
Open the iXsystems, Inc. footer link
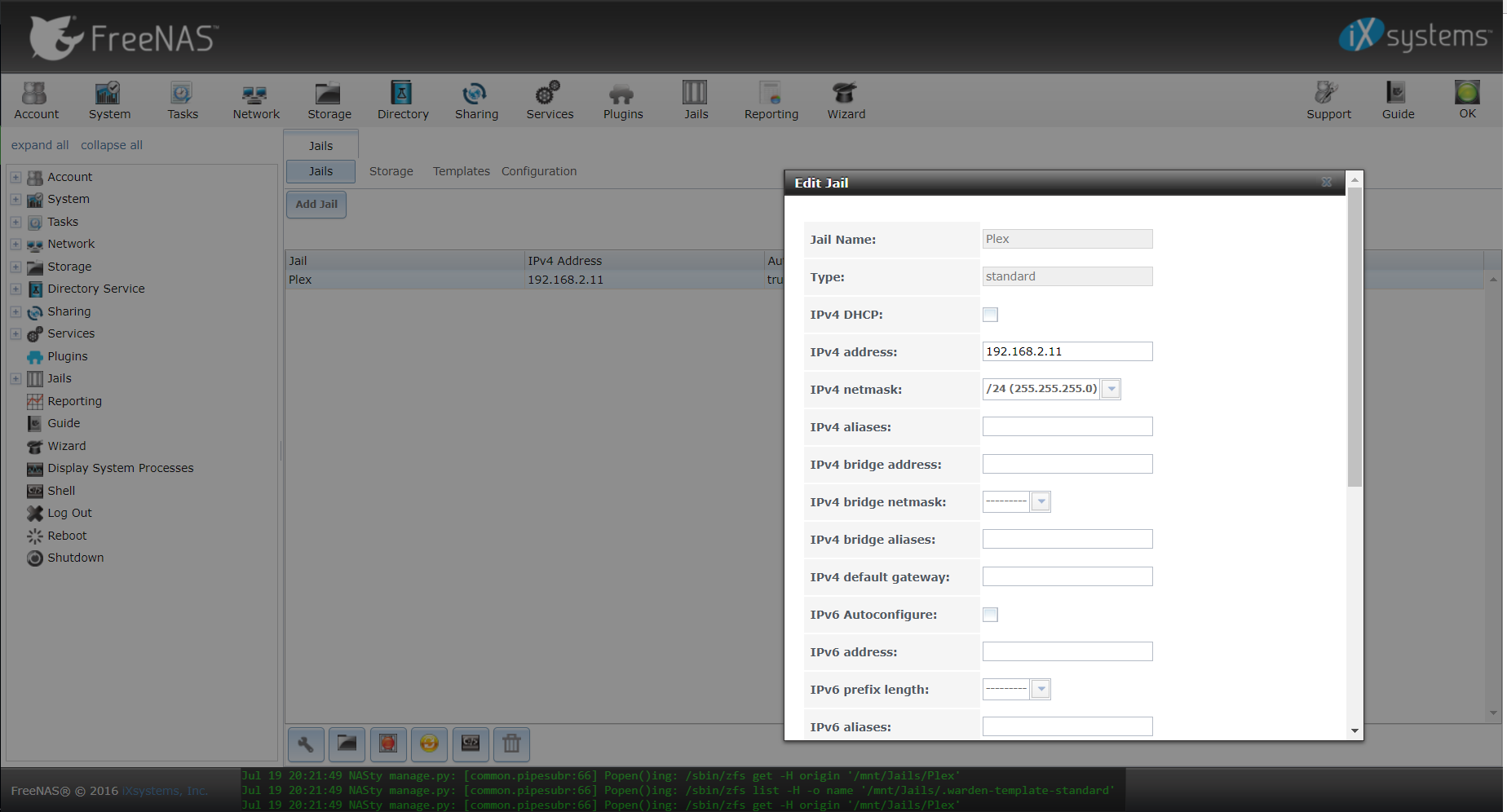click(x=165, y=791)
